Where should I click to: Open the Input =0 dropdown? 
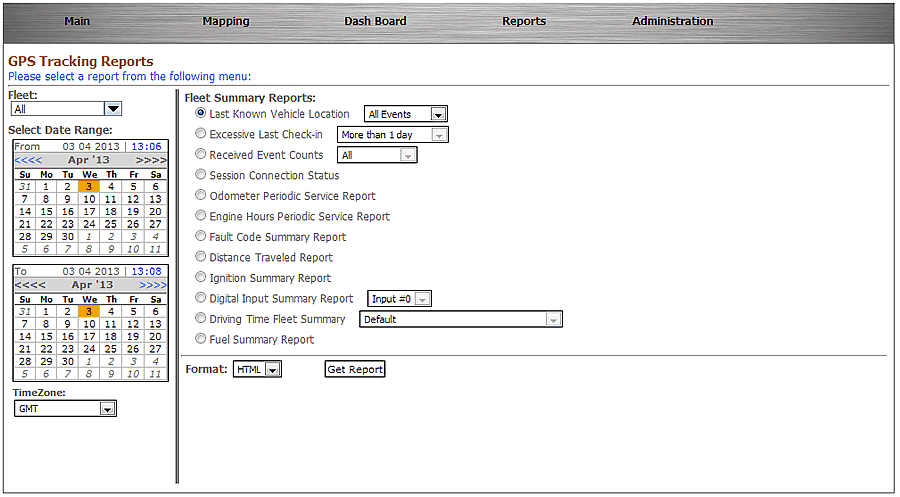click(x=399, y=299)
